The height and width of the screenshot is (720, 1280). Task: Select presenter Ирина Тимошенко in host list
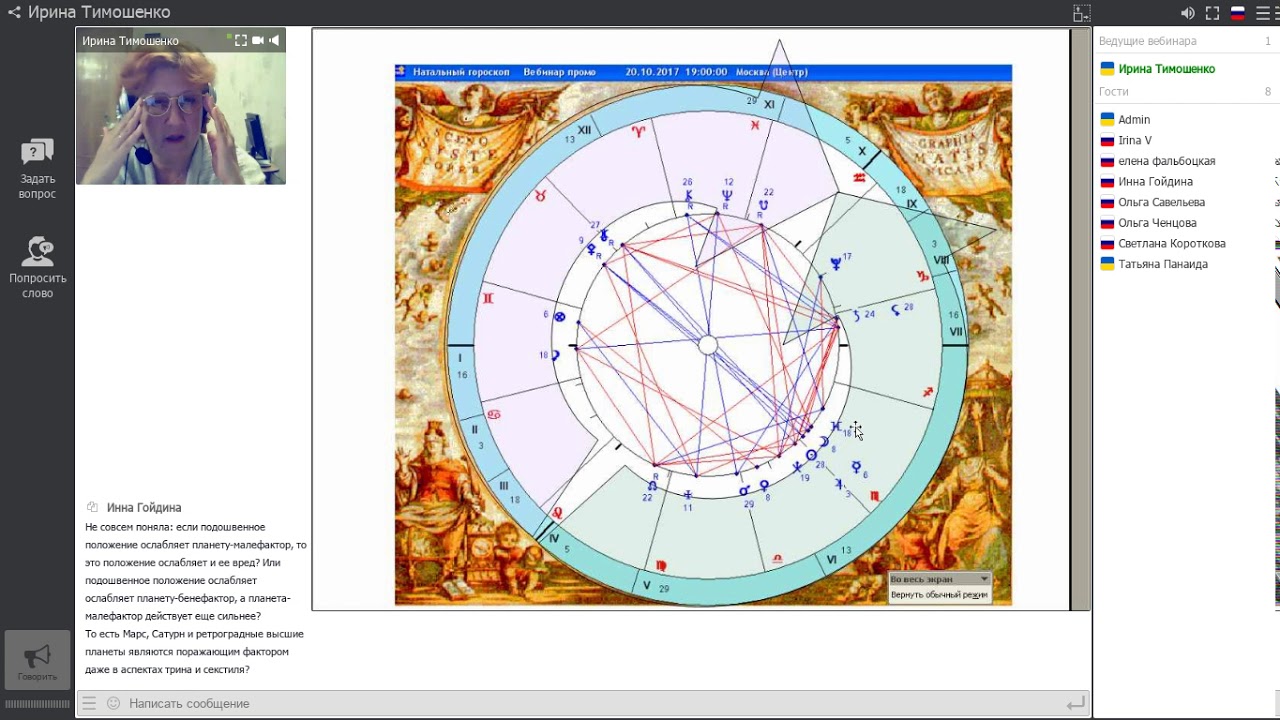click(x=1166, y=69)
